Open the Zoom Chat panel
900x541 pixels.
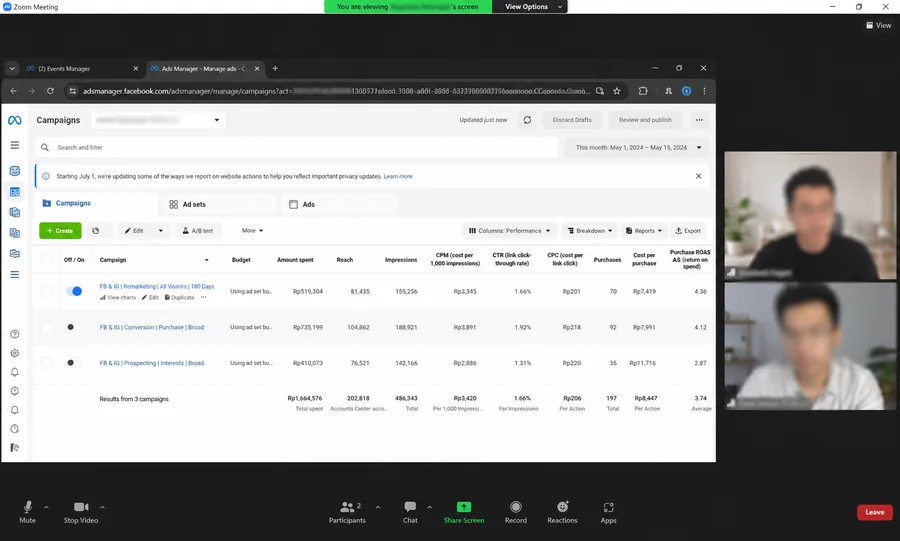(x=410, y=512)
